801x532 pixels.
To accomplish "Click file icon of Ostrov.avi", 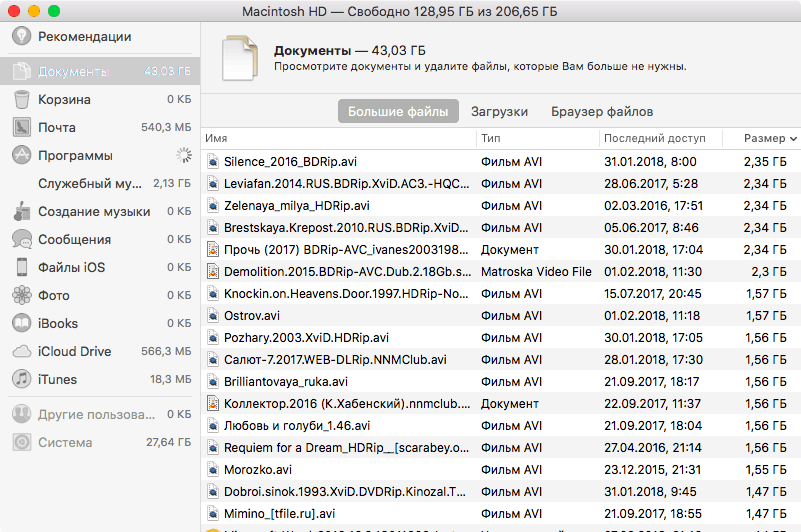I will point(213,315).
